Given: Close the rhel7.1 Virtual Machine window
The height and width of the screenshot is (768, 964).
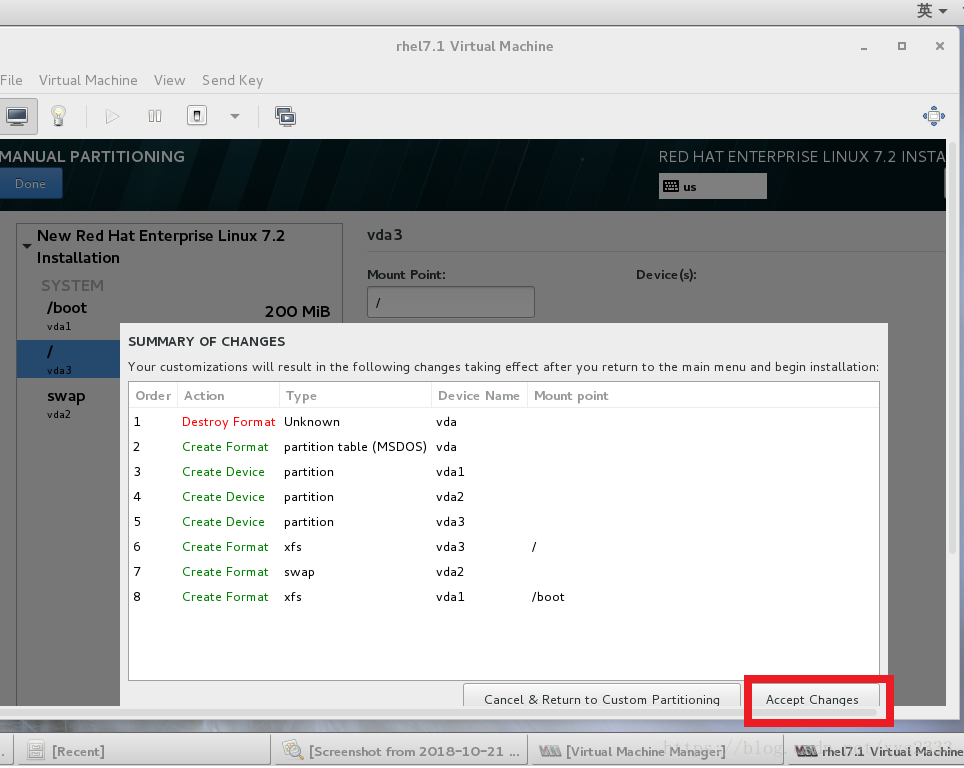Looking at the screenshot, I should (939, 46).
